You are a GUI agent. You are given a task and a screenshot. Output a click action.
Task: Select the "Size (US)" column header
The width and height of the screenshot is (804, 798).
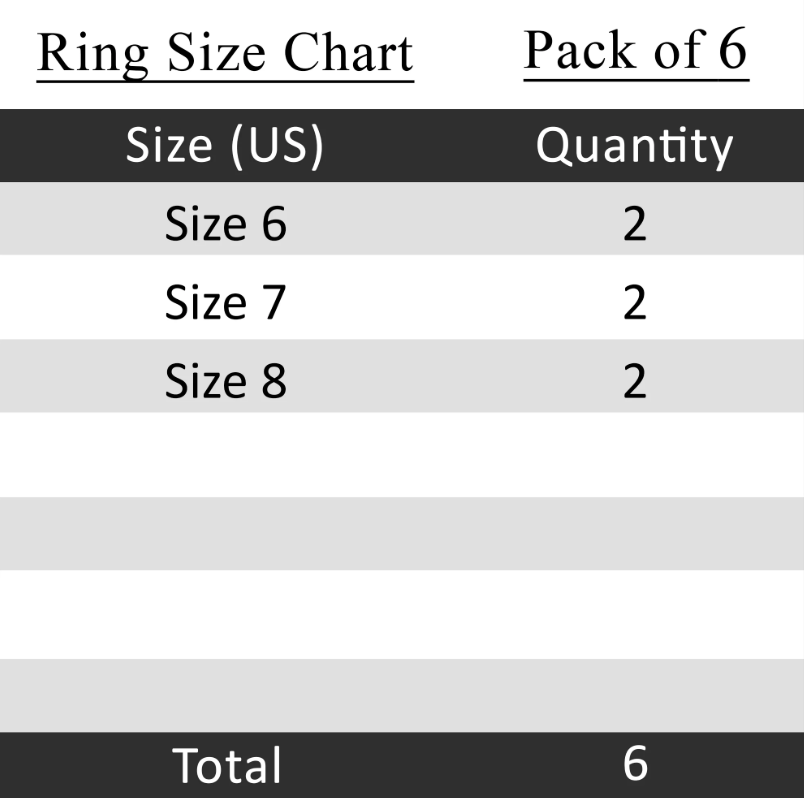[x=225, y=146]
